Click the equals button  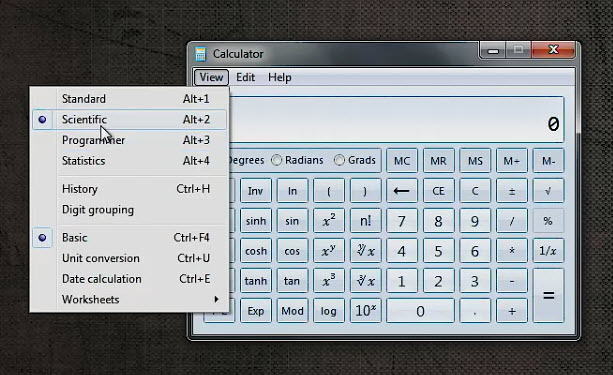548,296
